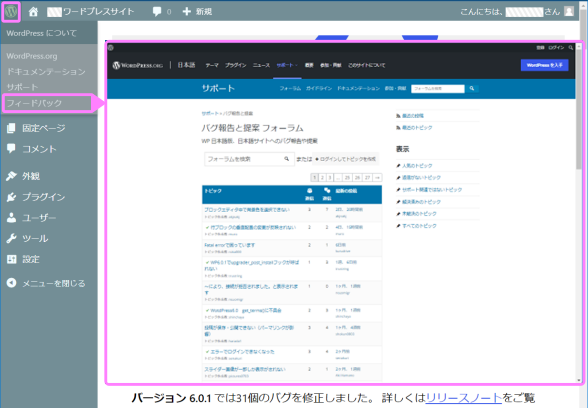Open ドキュメンテーション in the blue support bar

(x=358, y=88)
